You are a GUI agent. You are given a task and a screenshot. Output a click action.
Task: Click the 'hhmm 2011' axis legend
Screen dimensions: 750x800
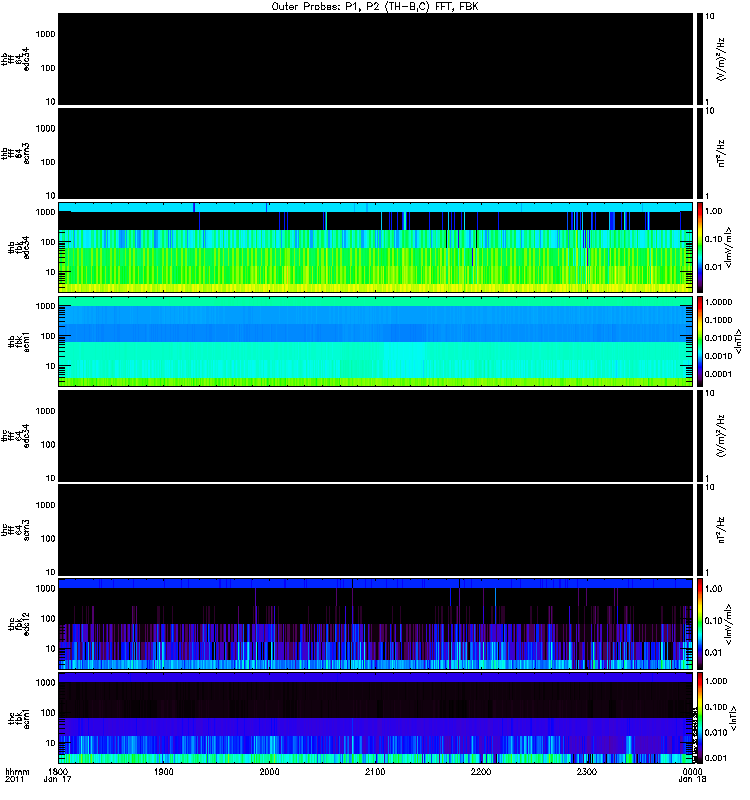tap(17, 776)
